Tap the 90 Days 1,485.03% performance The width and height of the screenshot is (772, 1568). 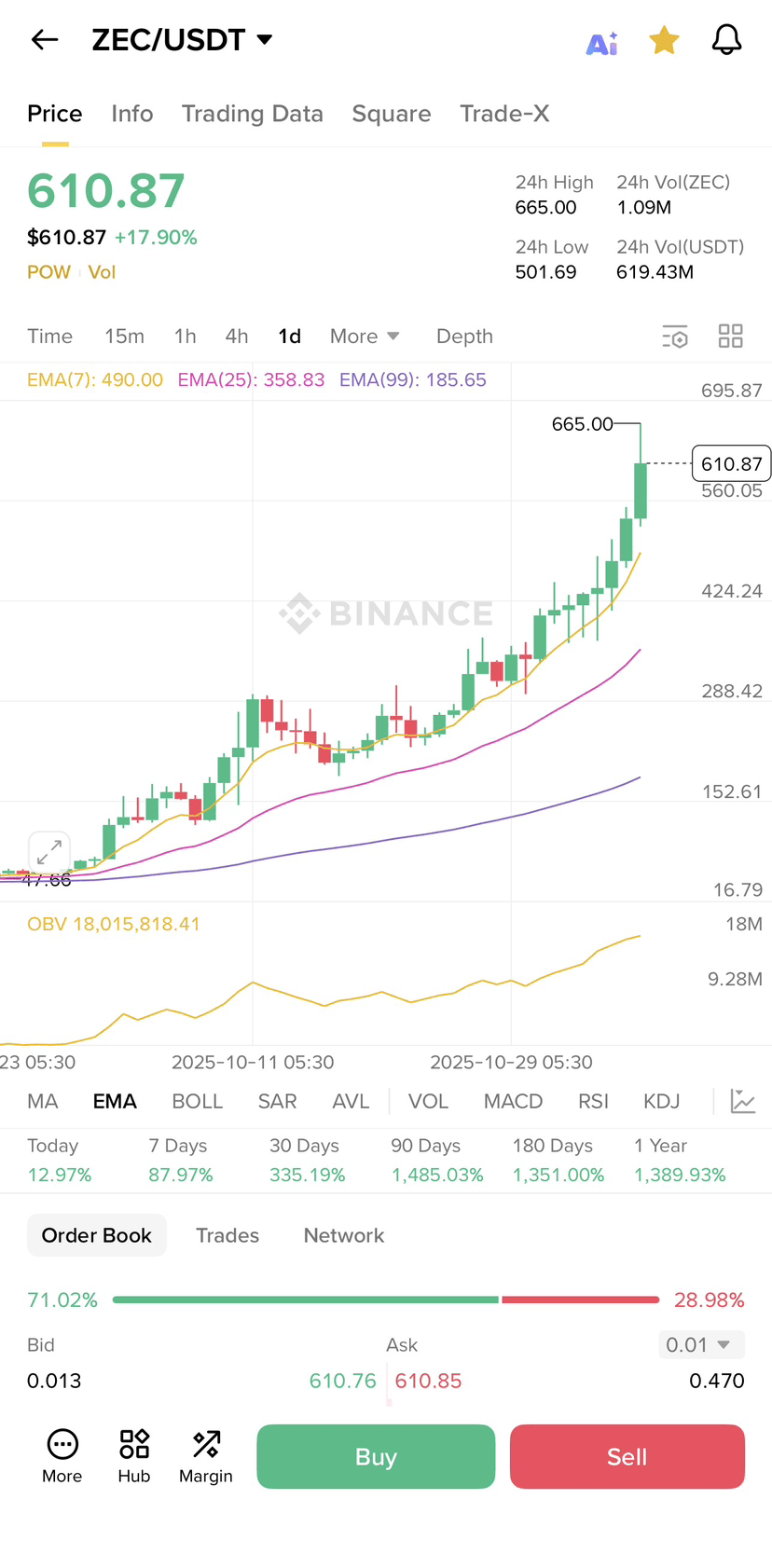click(x=437, y=1160)
